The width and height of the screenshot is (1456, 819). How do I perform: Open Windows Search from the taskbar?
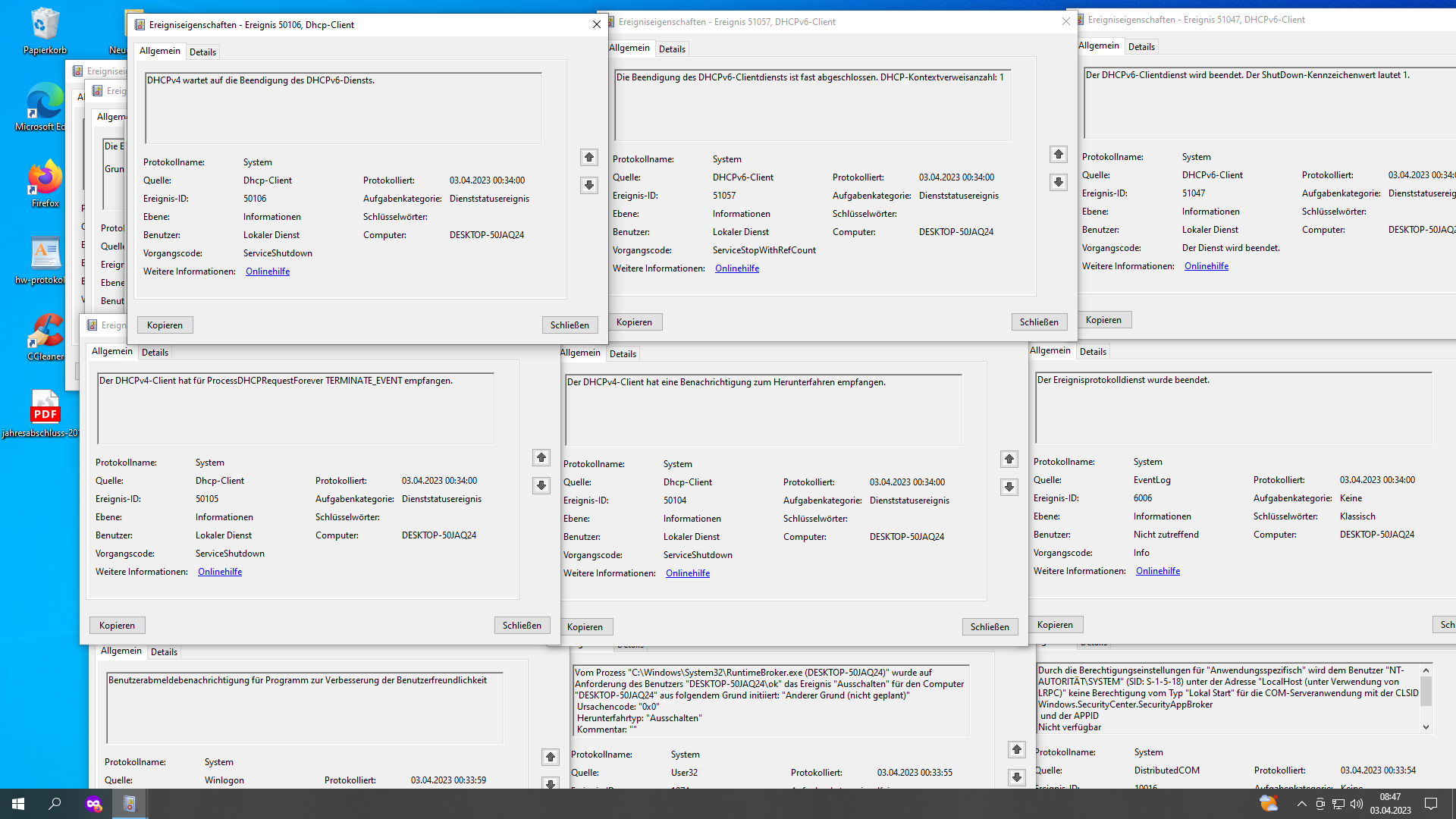(54, 804)
